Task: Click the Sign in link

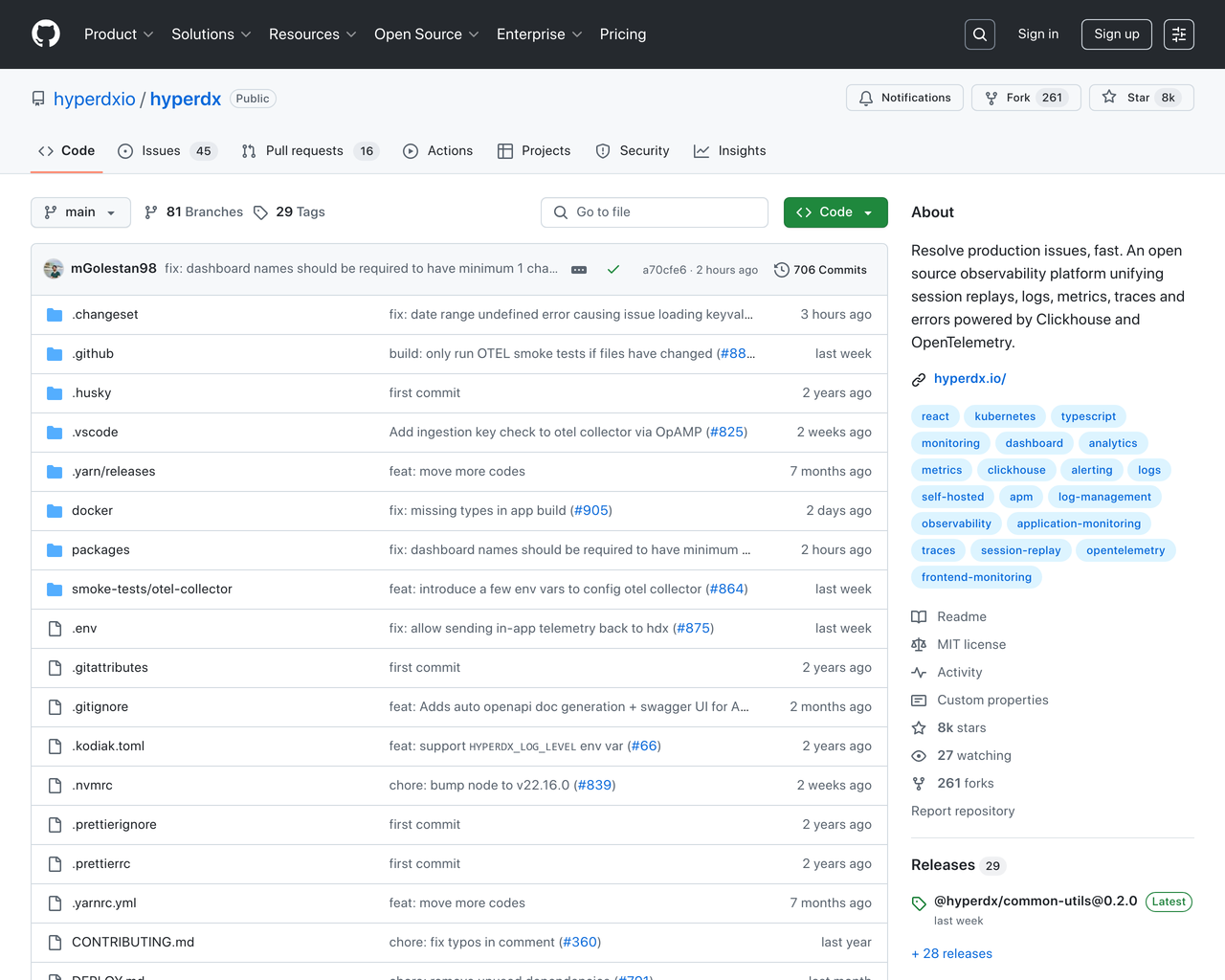Action: 1038,34
